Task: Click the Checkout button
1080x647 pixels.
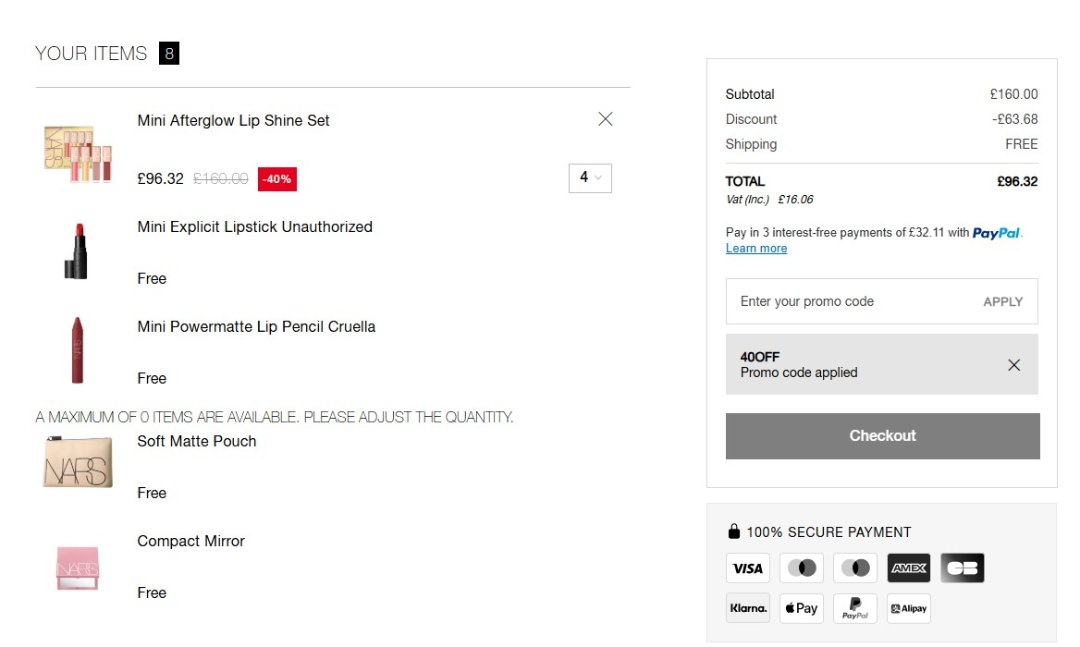Action: tap(882, 436)
